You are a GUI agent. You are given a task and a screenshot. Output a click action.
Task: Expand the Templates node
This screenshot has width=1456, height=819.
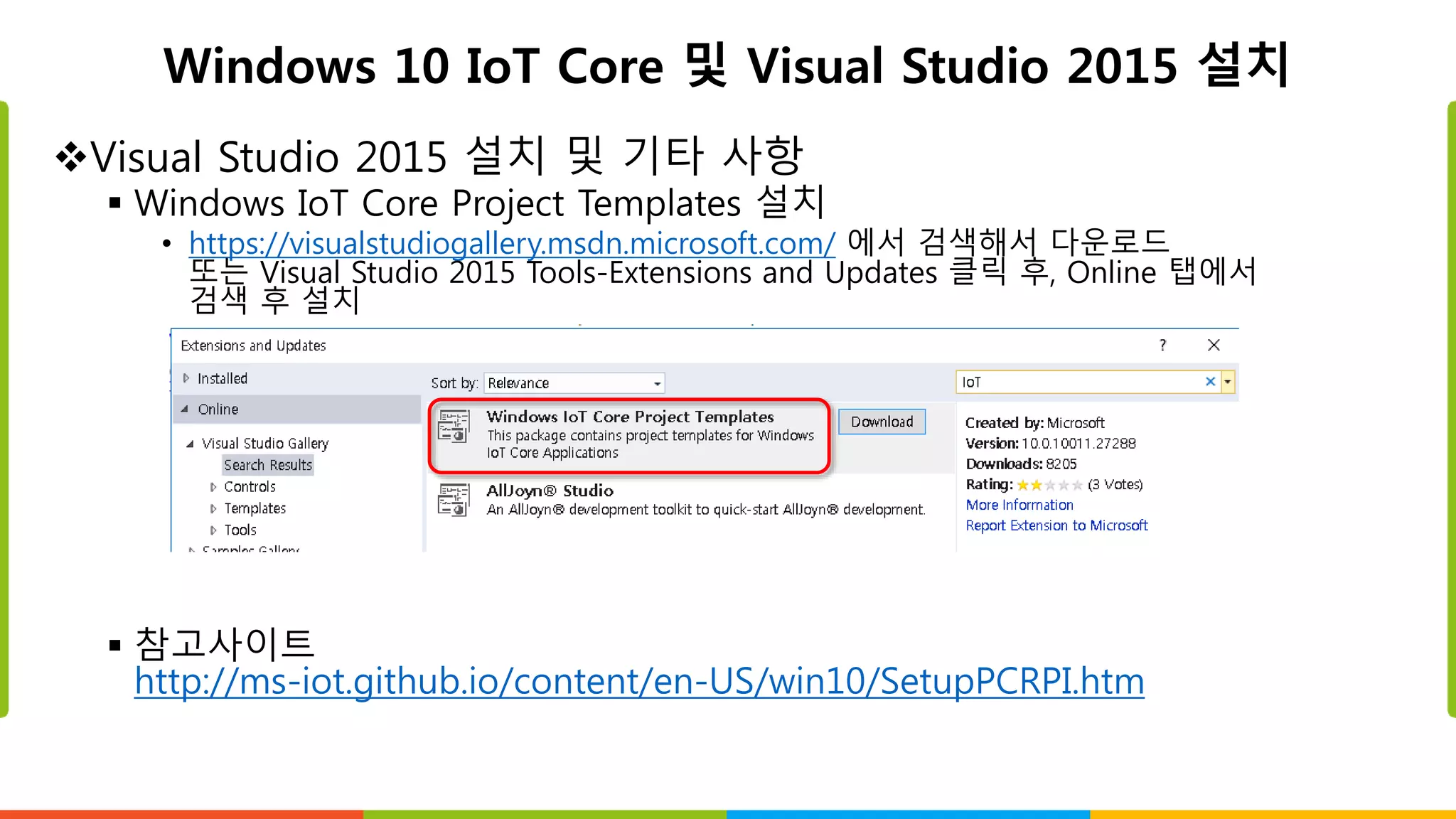(213, 508)
